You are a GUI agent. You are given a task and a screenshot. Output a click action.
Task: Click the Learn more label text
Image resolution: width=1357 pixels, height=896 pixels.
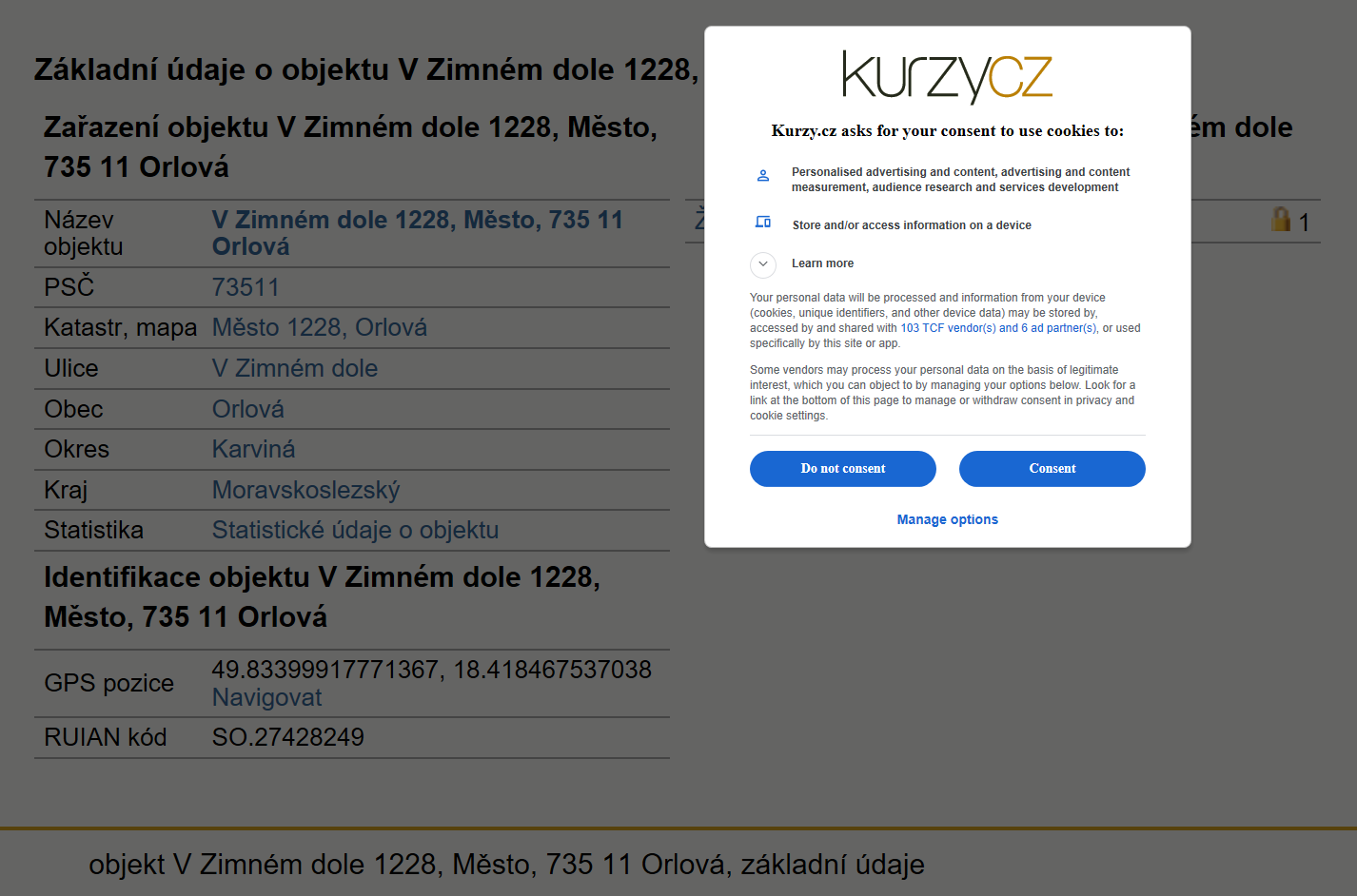click(822, 263)
